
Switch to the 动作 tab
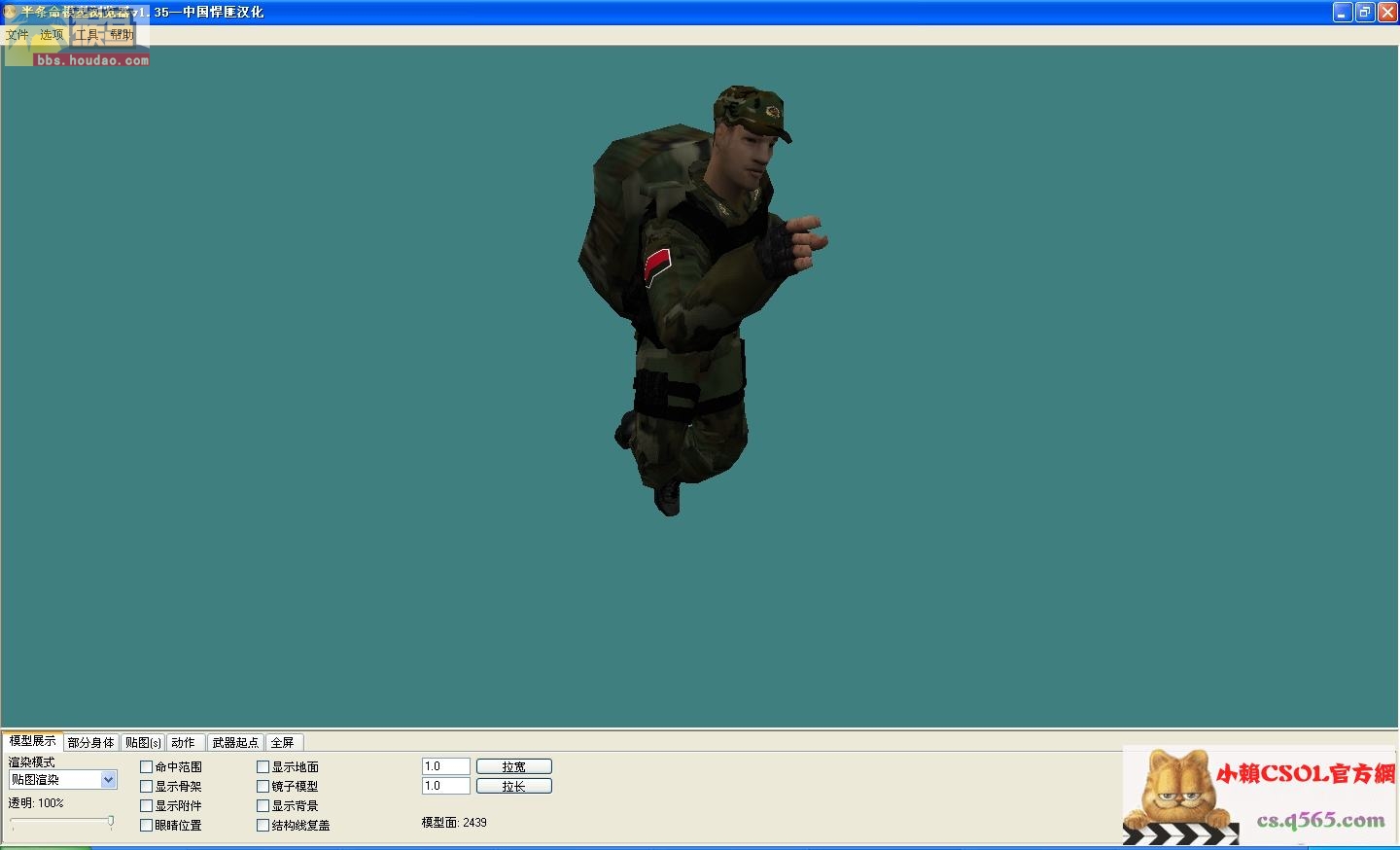[x=184, y=742]
